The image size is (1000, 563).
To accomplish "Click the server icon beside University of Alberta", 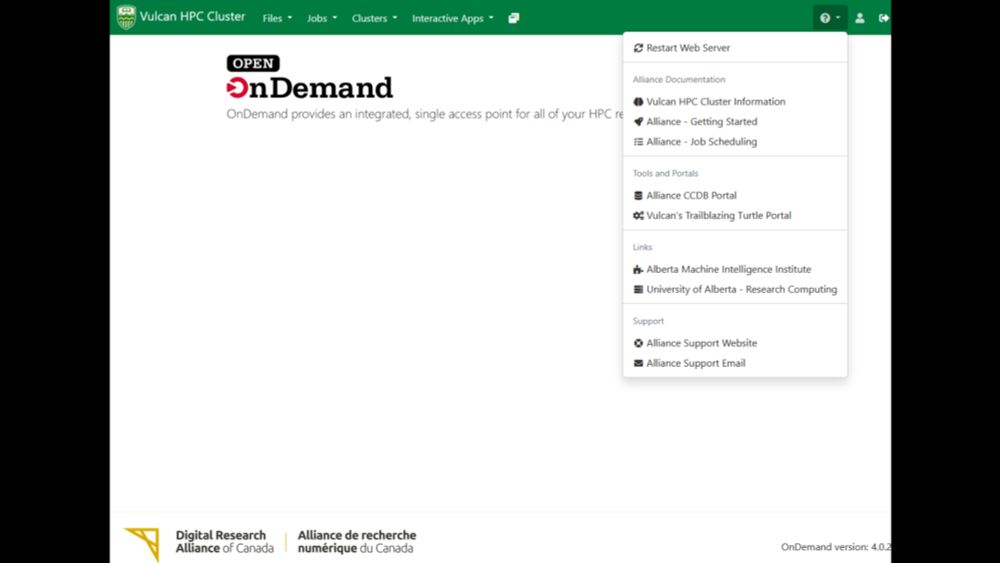I will [x=638, y=289].
